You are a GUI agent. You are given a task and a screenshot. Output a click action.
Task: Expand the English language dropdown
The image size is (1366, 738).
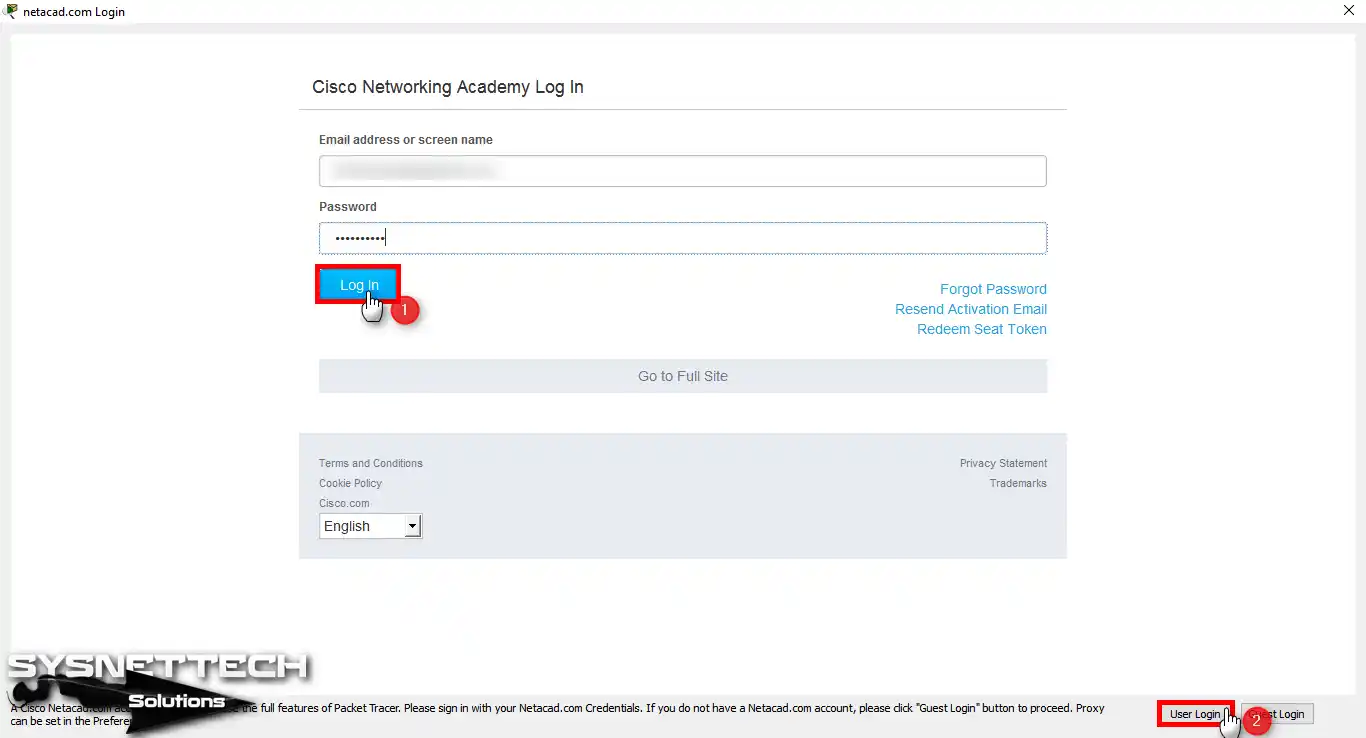coord(371,526)
